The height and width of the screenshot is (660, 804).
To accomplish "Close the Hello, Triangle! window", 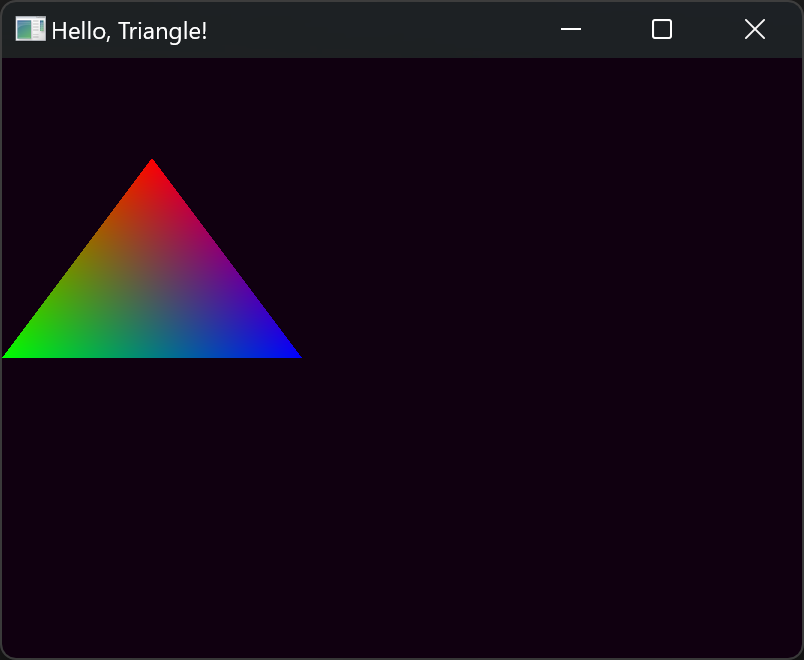I will 755,30.
